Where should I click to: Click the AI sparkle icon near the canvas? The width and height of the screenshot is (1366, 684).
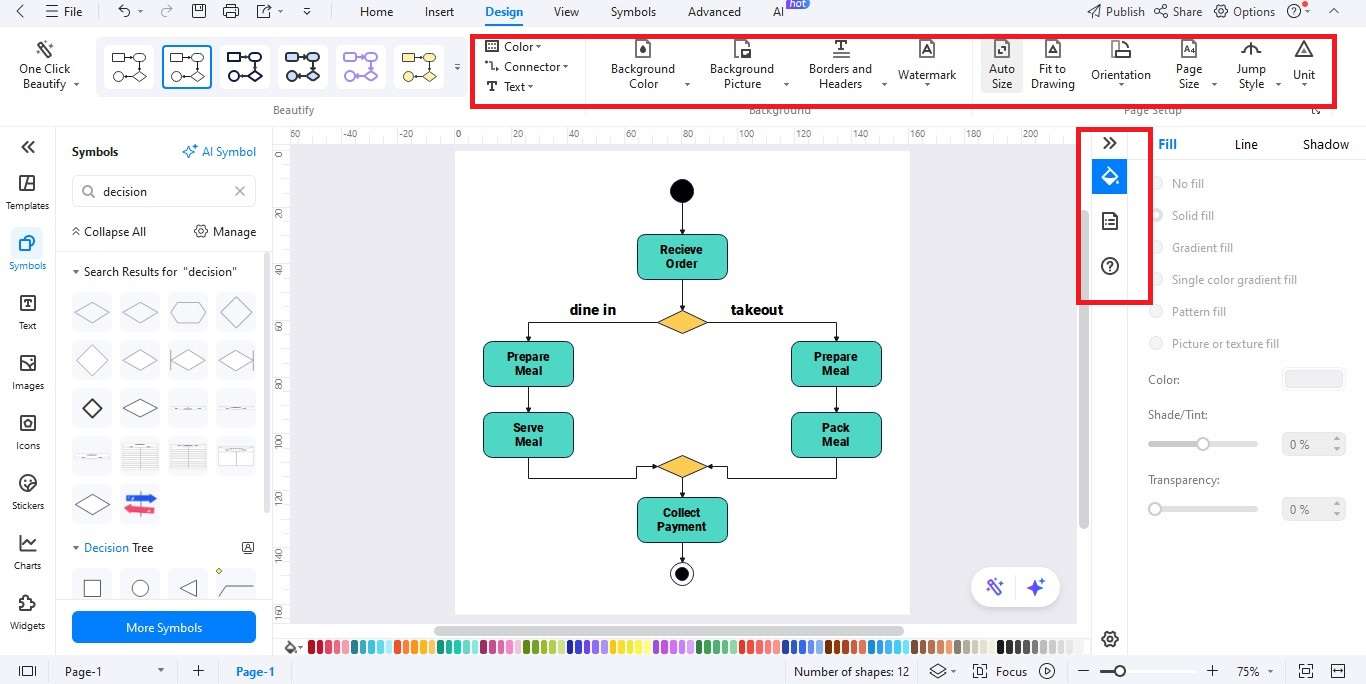(1036, 587)
